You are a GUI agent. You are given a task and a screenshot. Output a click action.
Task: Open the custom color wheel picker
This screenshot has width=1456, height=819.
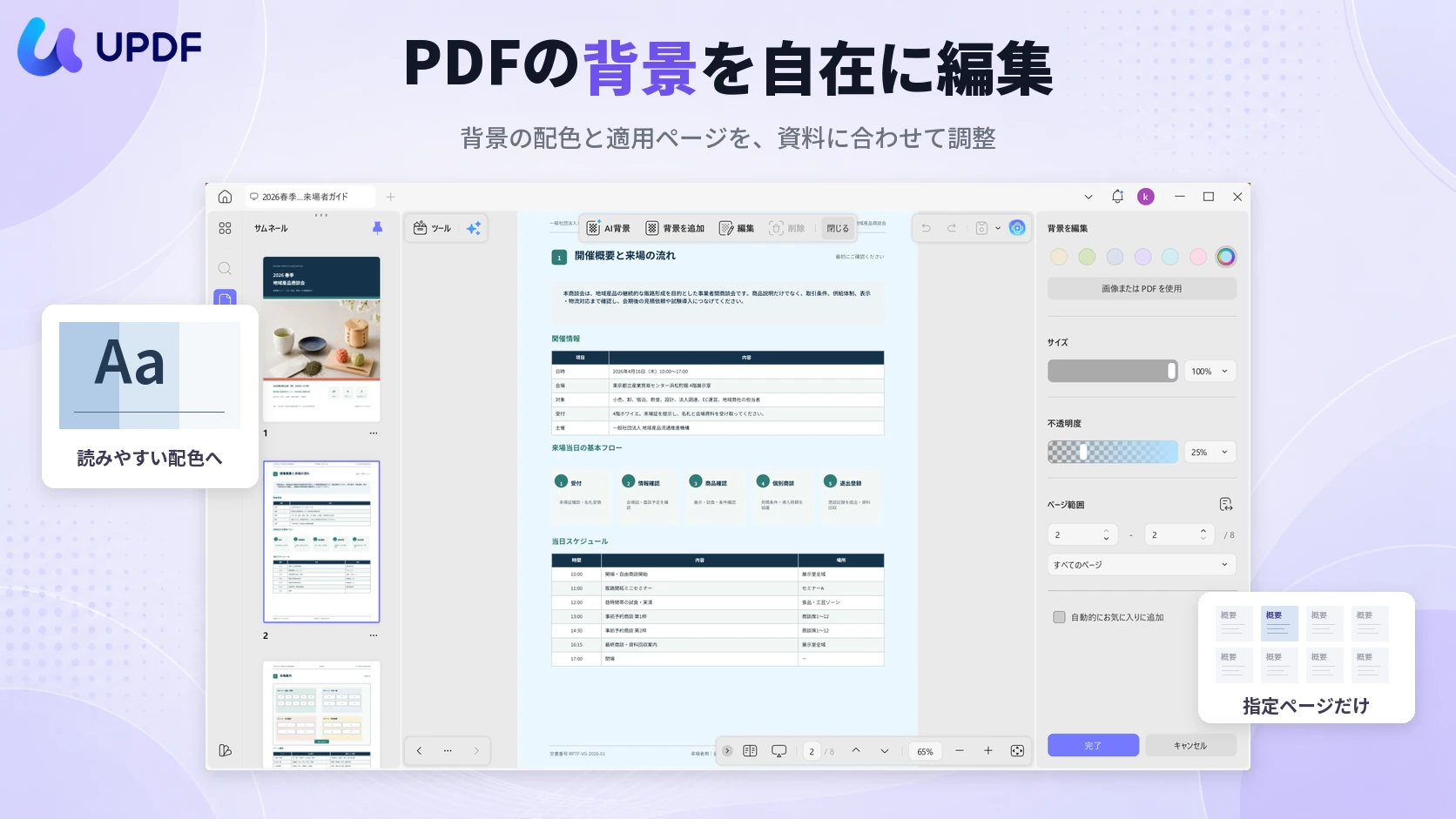point(1226,257)
